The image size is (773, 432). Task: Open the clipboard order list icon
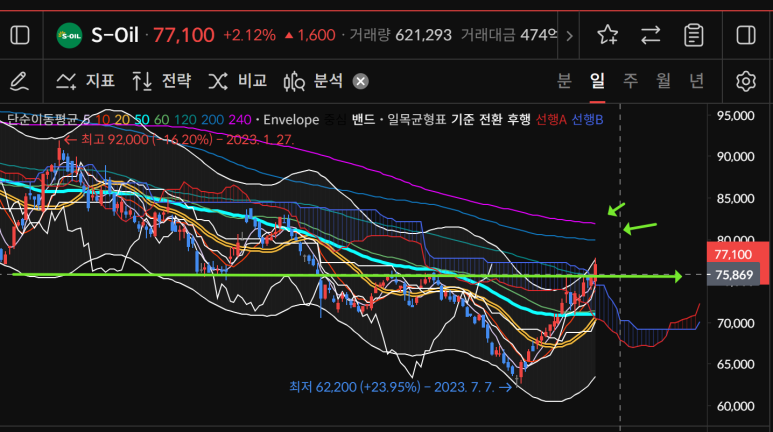[694, 36]
